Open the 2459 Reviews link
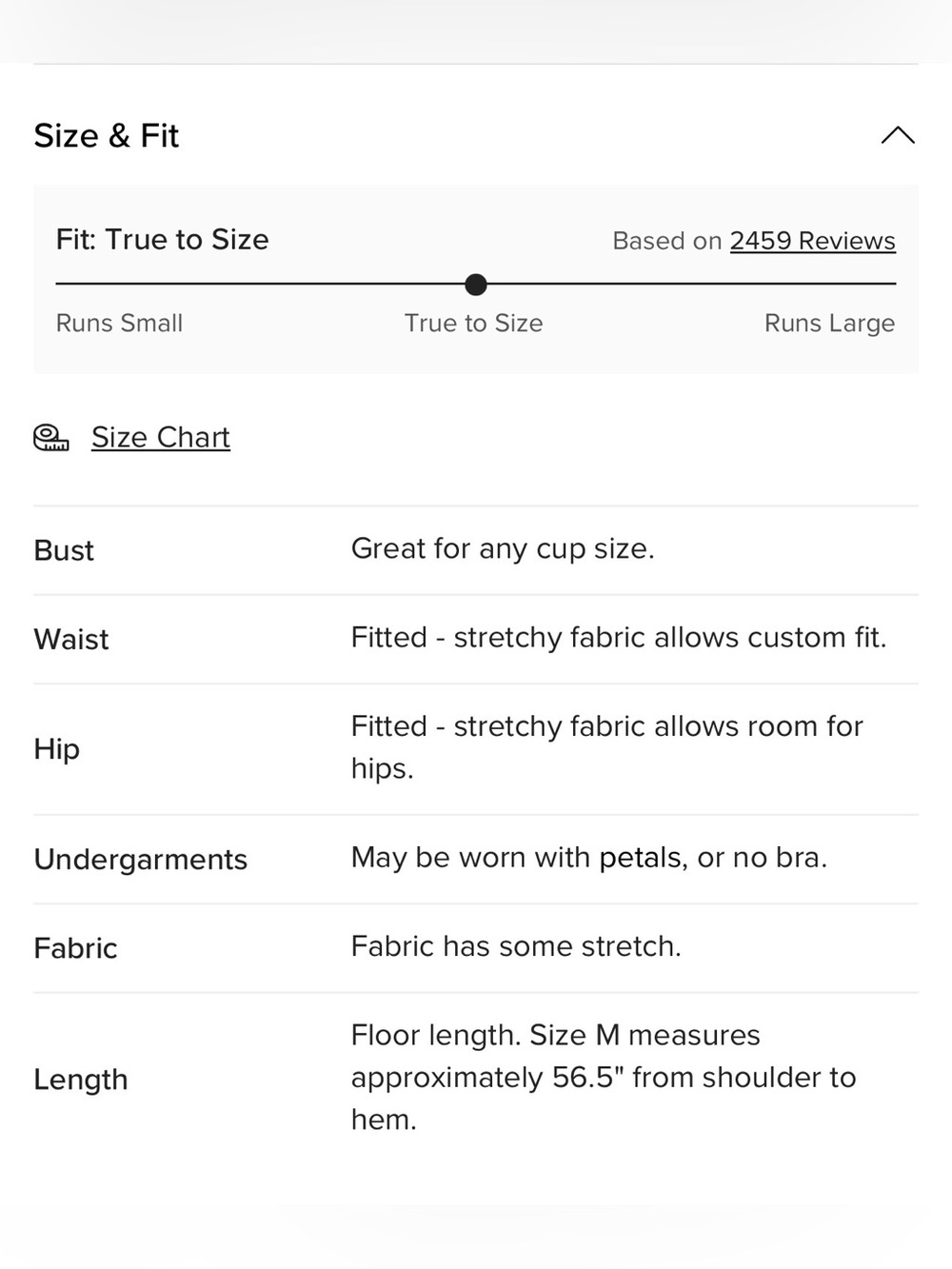Screen dimensions: 952x1269 [x=812, y=241]
